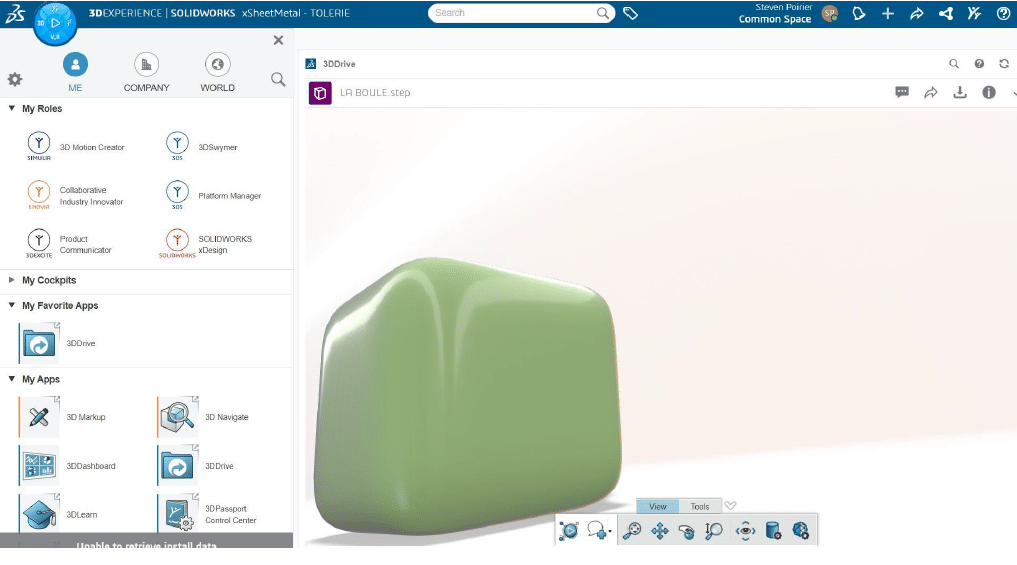Click the mesh display settings icon
The image size is (1017, 565).
tap(801, 531)
